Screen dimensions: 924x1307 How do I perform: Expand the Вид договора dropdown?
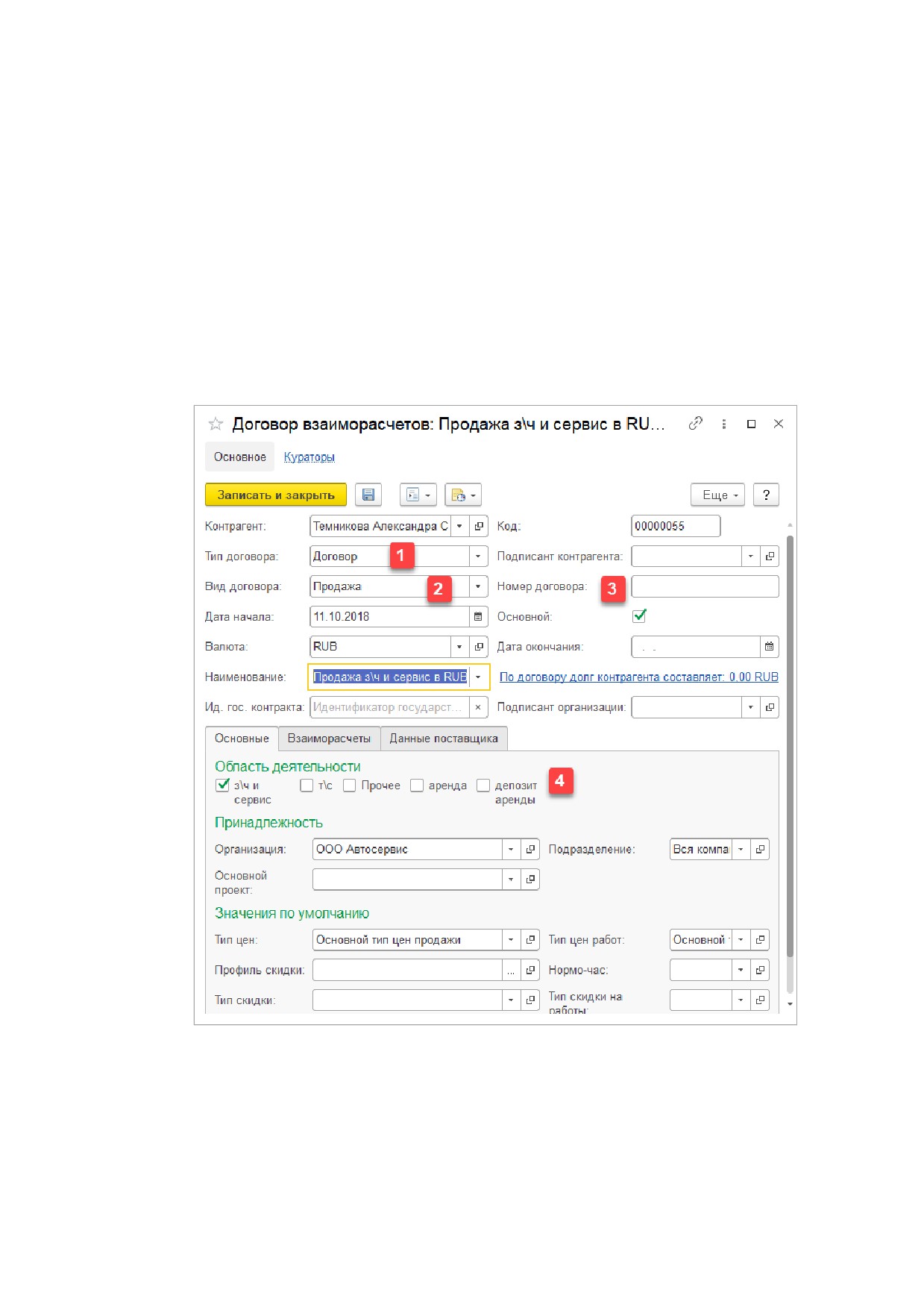478,586
